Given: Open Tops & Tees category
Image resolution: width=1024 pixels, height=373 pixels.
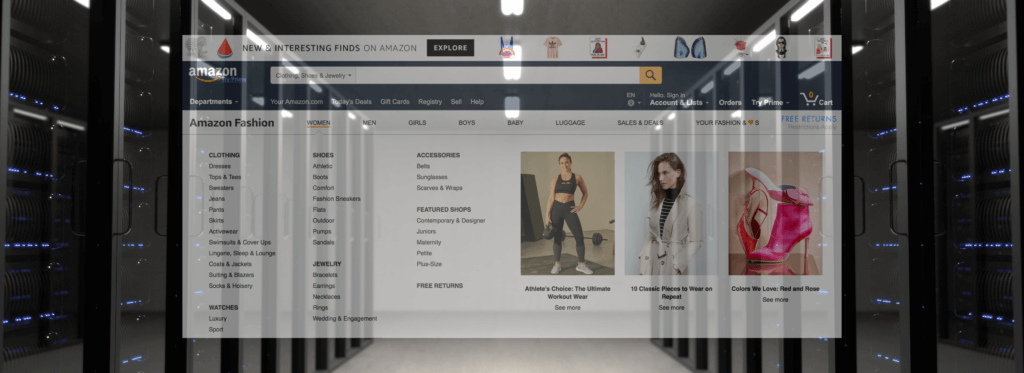Looking at the screenshot, I should click(225, 177).
